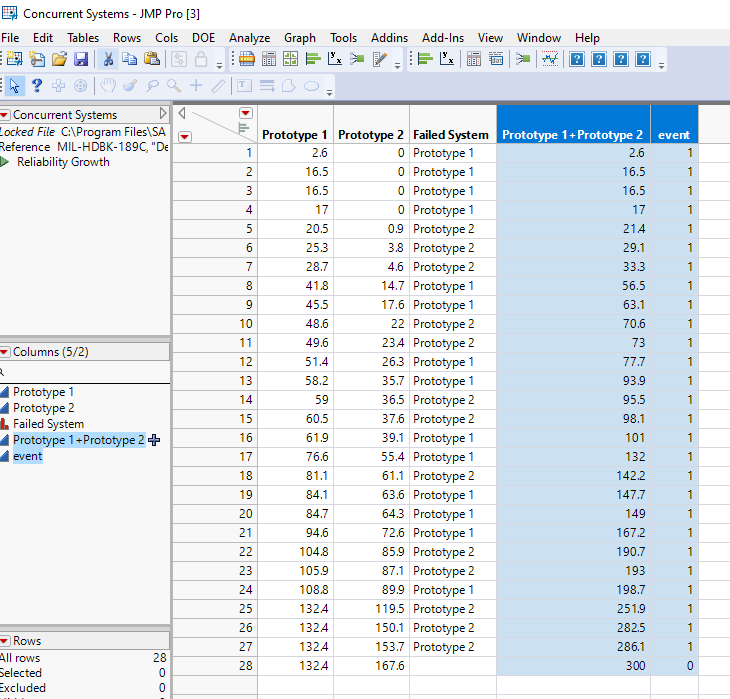This screenshot has width=730, height=699.
Task: Select the Lasso tool
Action: click(152, 86)
